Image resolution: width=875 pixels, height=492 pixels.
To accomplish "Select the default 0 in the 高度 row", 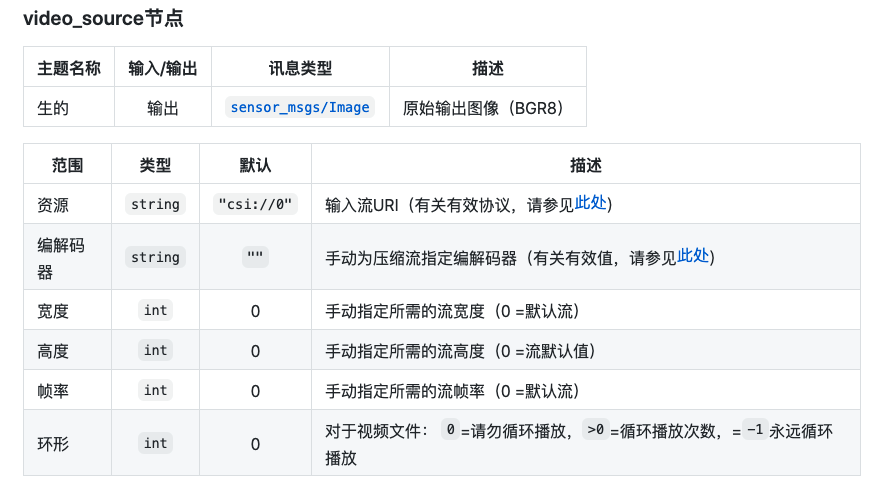I will click(255, 351).
